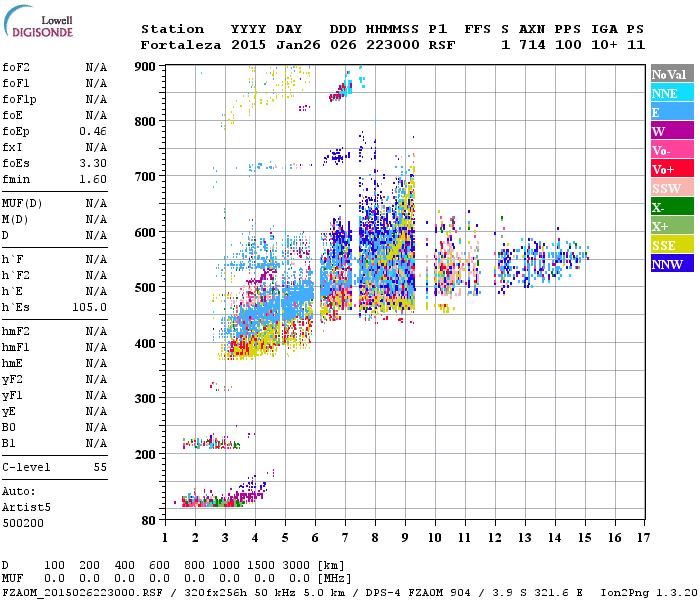This screenshot has width=700, height=600.
Task: Click the station name Fortaleza
Action: pyautogui.click(x=181, y=45)
